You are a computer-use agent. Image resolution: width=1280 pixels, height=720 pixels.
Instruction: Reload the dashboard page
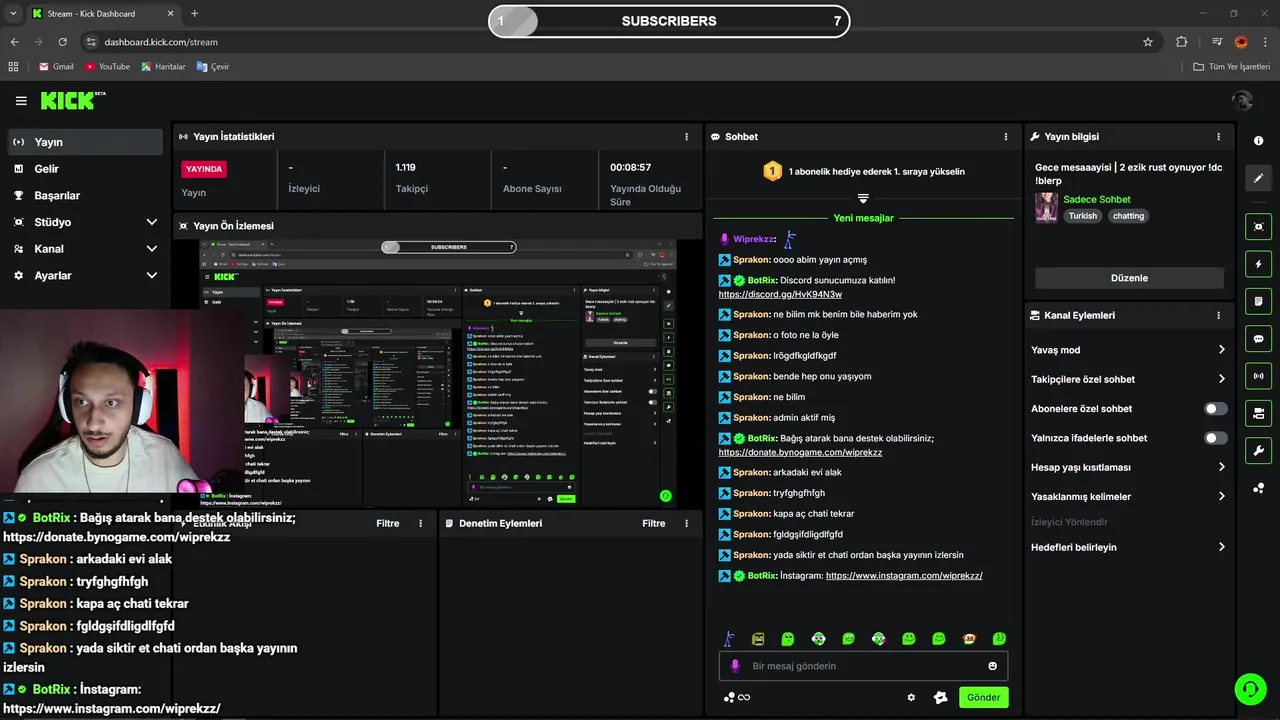point(62,42)
